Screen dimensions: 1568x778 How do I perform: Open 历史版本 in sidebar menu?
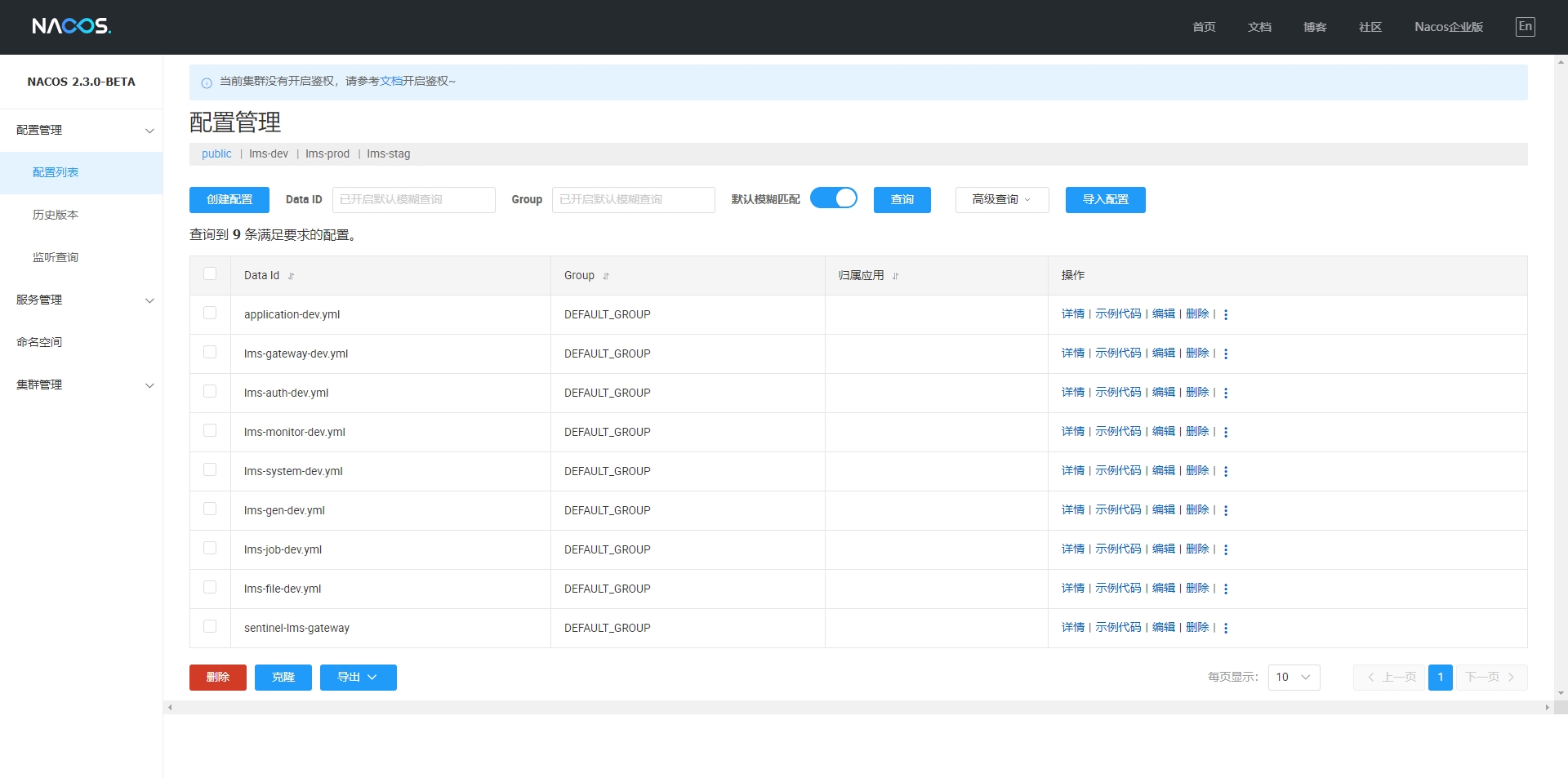pyautogui.click(x=56, y=215)
